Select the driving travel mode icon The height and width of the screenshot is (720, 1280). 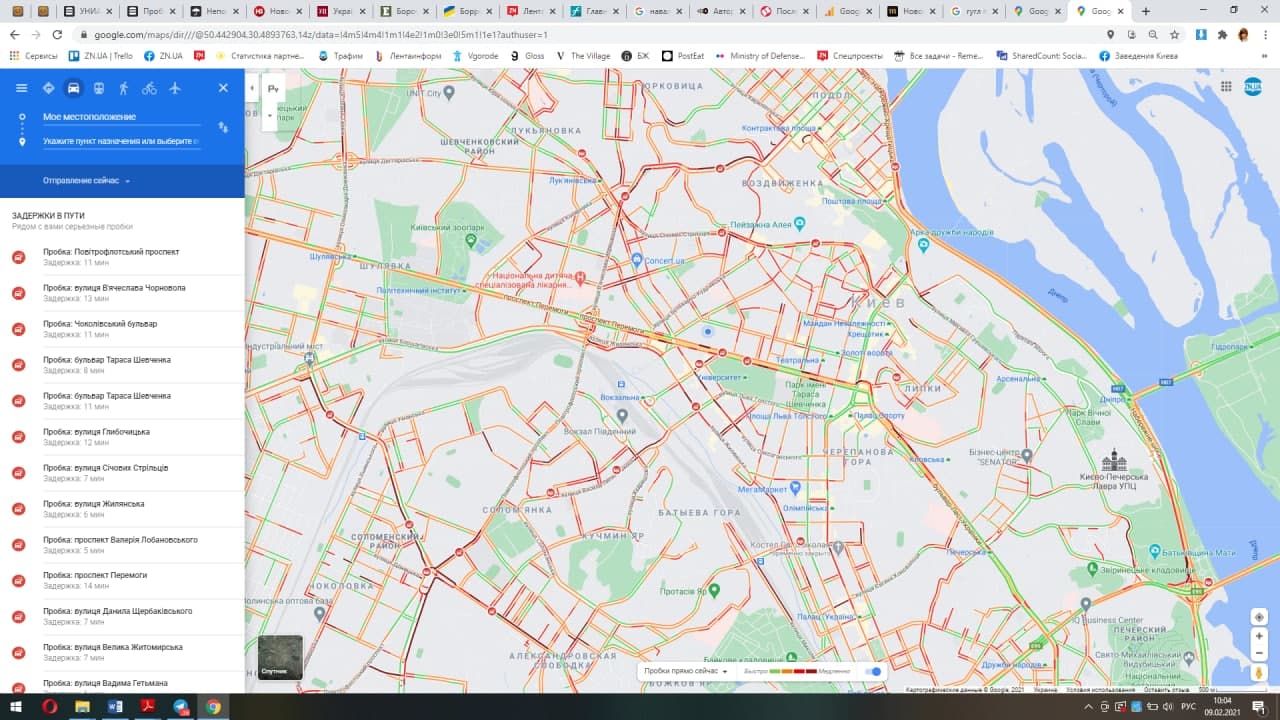74,88
